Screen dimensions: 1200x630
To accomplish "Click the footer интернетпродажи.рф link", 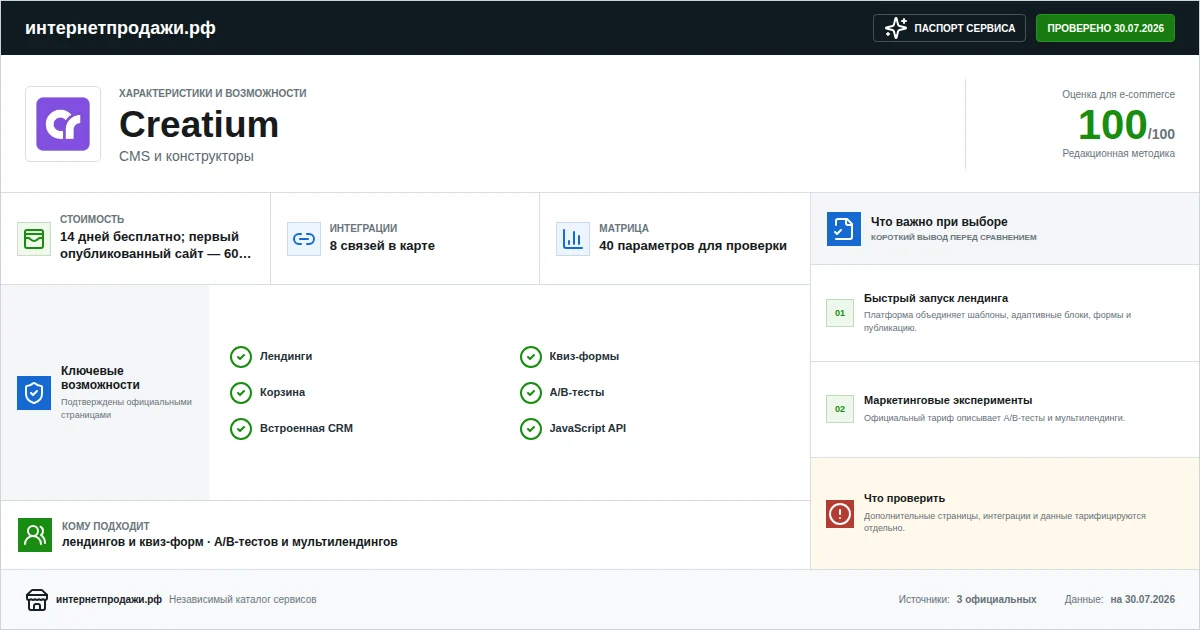I will (x=109, y=600).
